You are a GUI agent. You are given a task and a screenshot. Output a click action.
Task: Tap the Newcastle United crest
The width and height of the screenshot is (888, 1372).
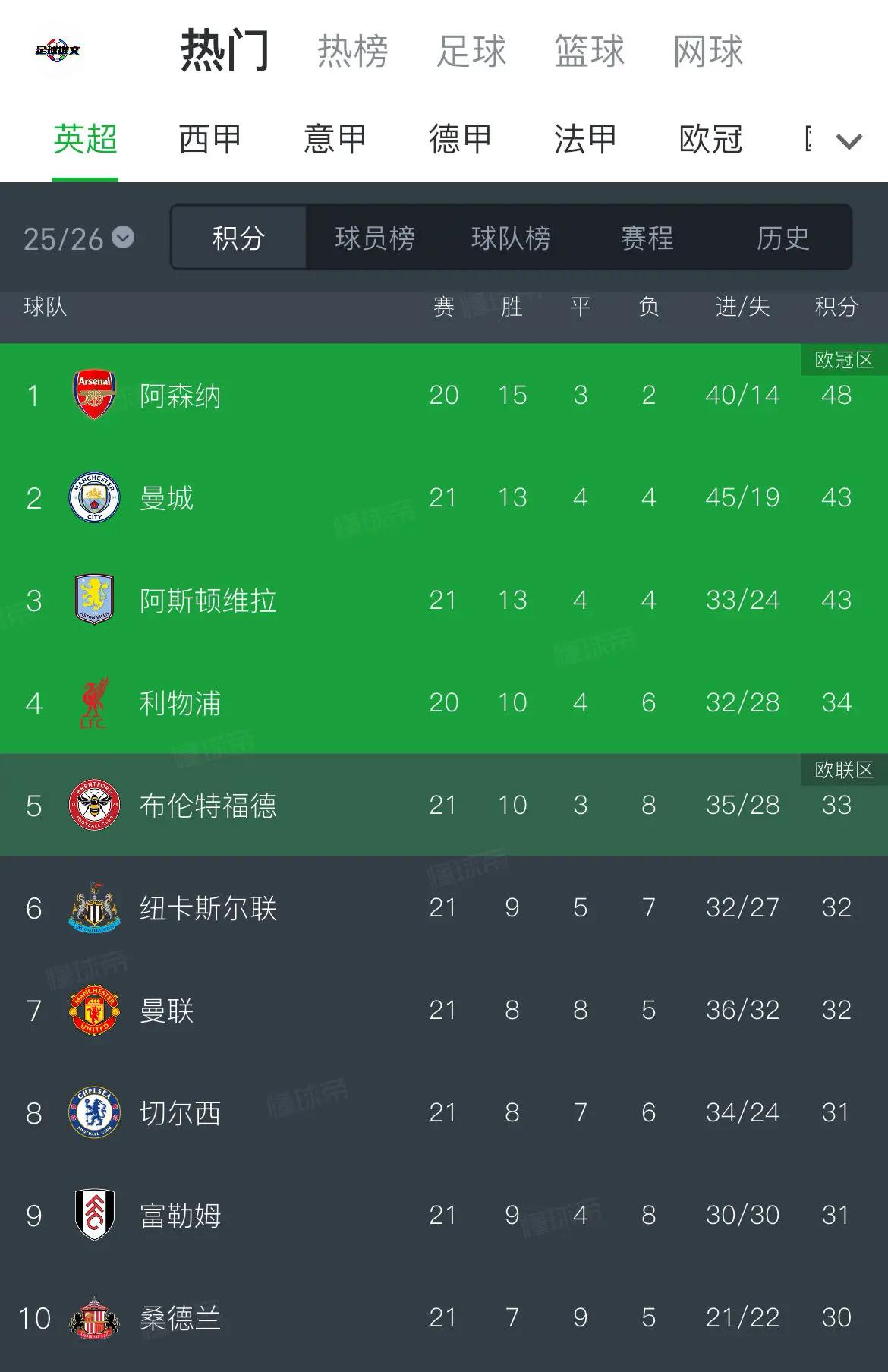point(94,908)
